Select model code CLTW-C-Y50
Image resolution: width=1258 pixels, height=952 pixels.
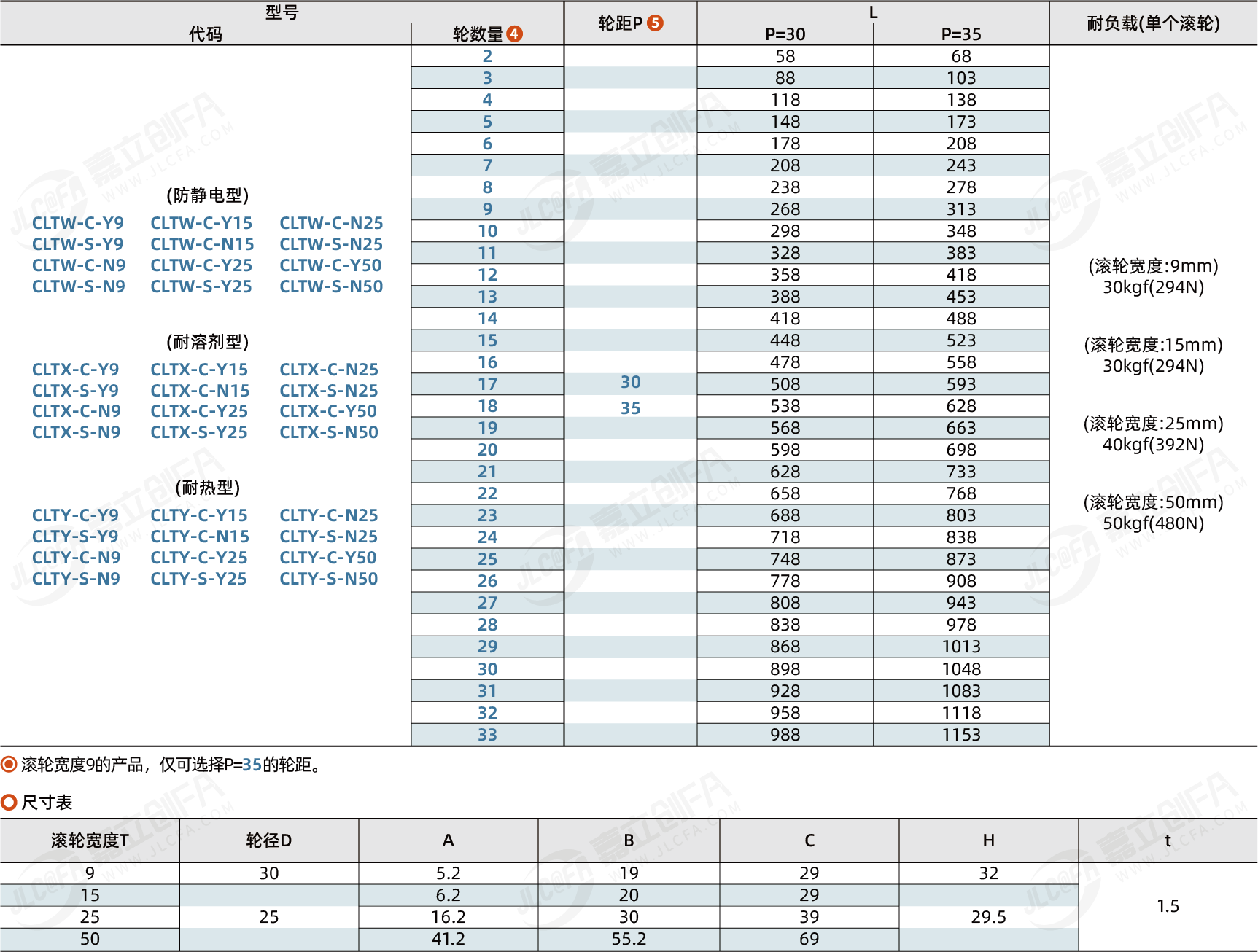click(330, 265)
